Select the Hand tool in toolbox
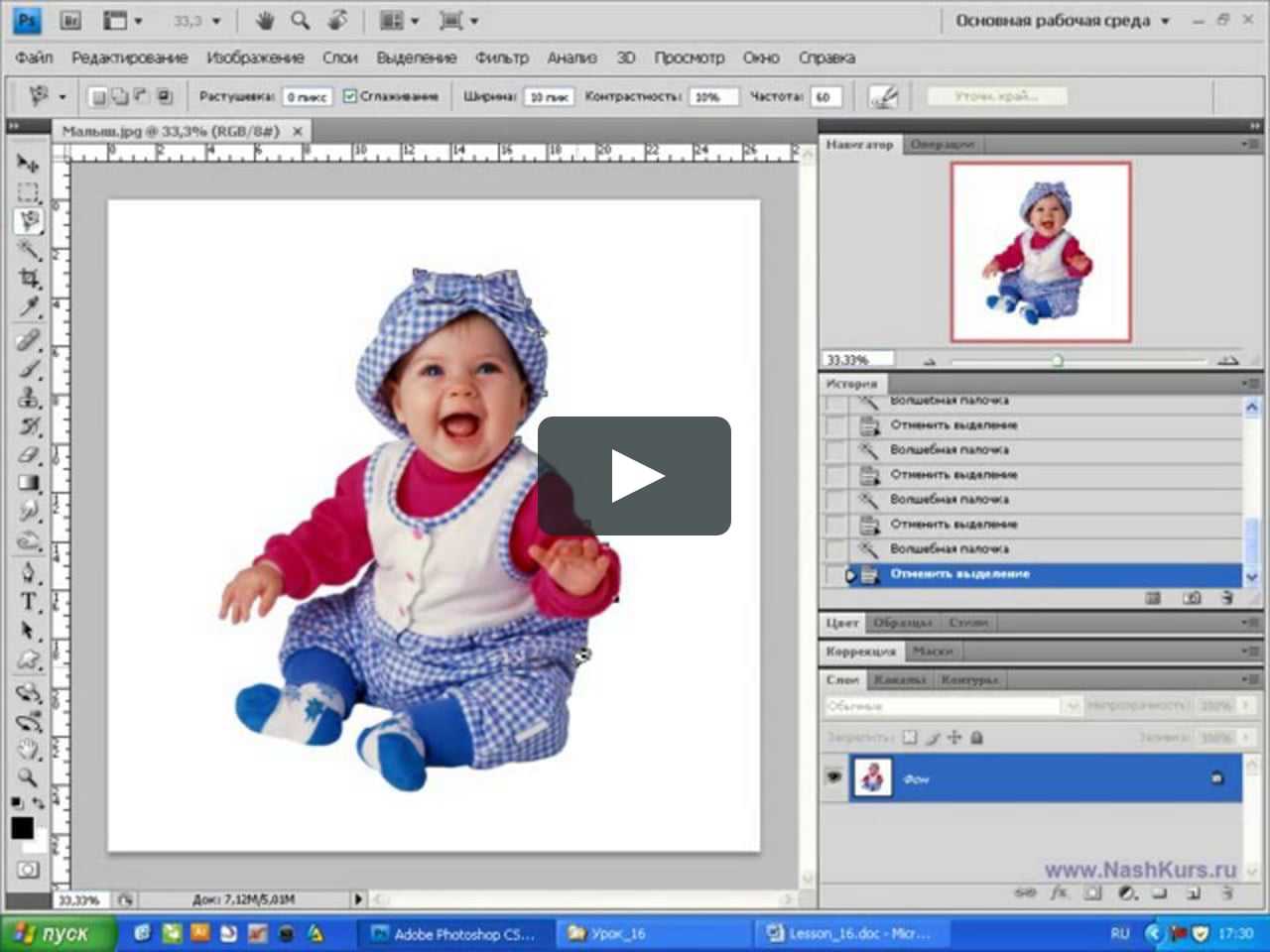 (28, 749)
